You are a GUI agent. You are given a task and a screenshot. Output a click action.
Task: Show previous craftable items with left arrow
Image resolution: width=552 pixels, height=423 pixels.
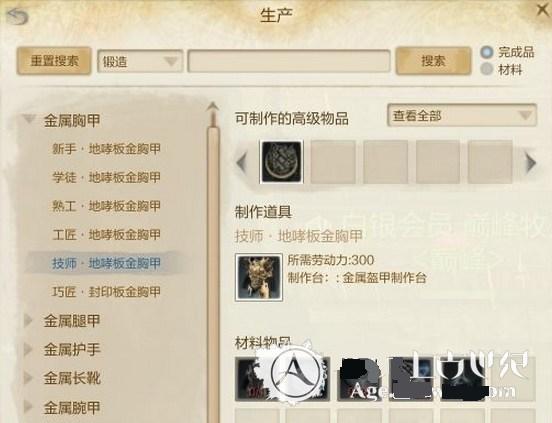coord(242,163)
